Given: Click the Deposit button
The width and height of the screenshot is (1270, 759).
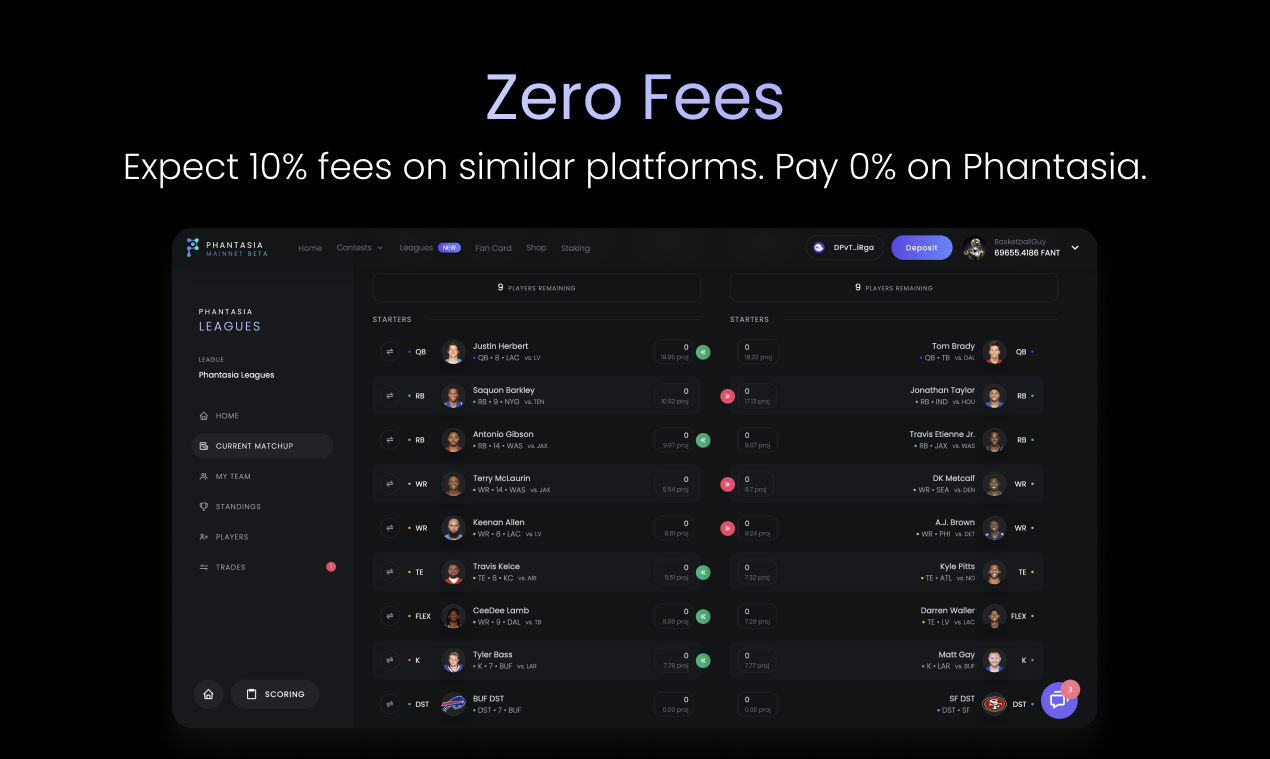Looking at the screenshot, I should point(922,248).
